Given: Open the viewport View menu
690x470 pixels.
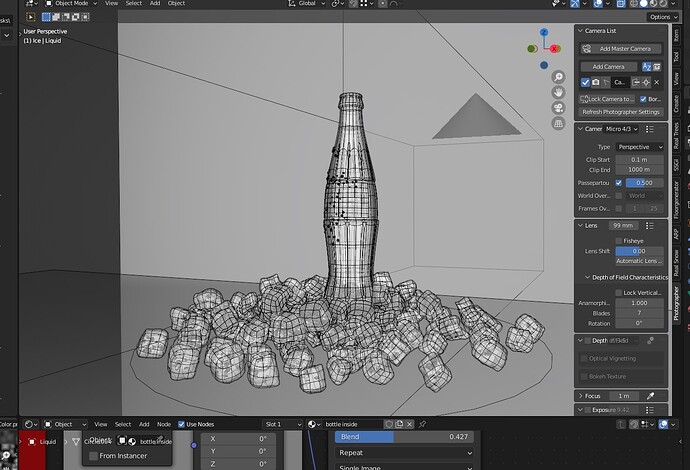Looking at the screenshot, I should [111, 4].
